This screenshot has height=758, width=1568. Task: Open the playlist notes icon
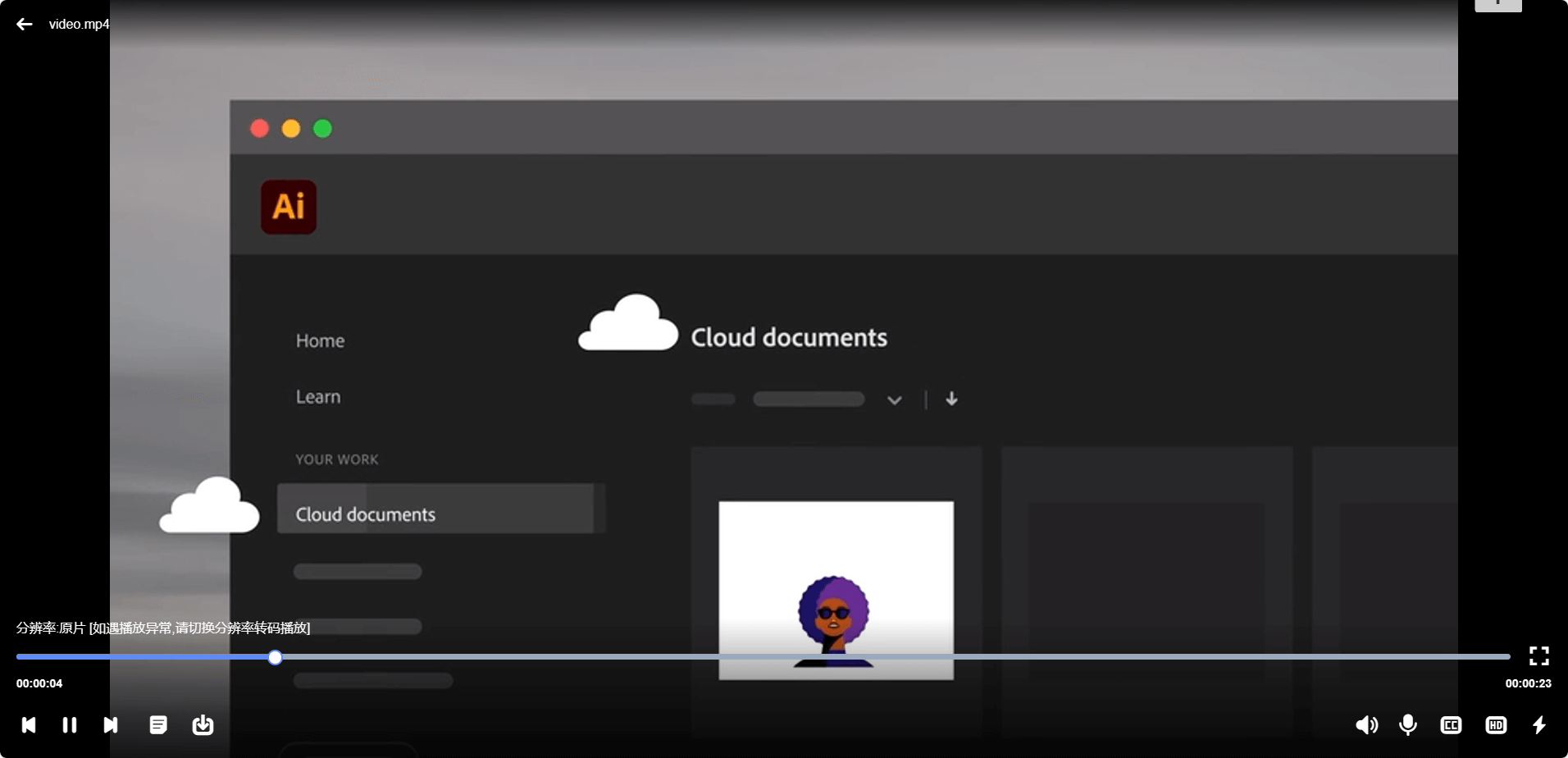point(158,725)
